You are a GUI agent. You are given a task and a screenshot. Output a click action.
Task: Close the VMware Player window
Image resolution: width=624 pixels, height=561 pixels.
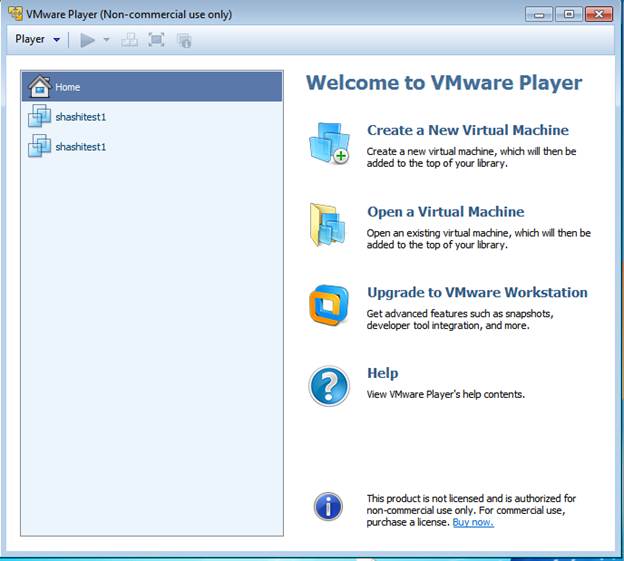[599, 15]
